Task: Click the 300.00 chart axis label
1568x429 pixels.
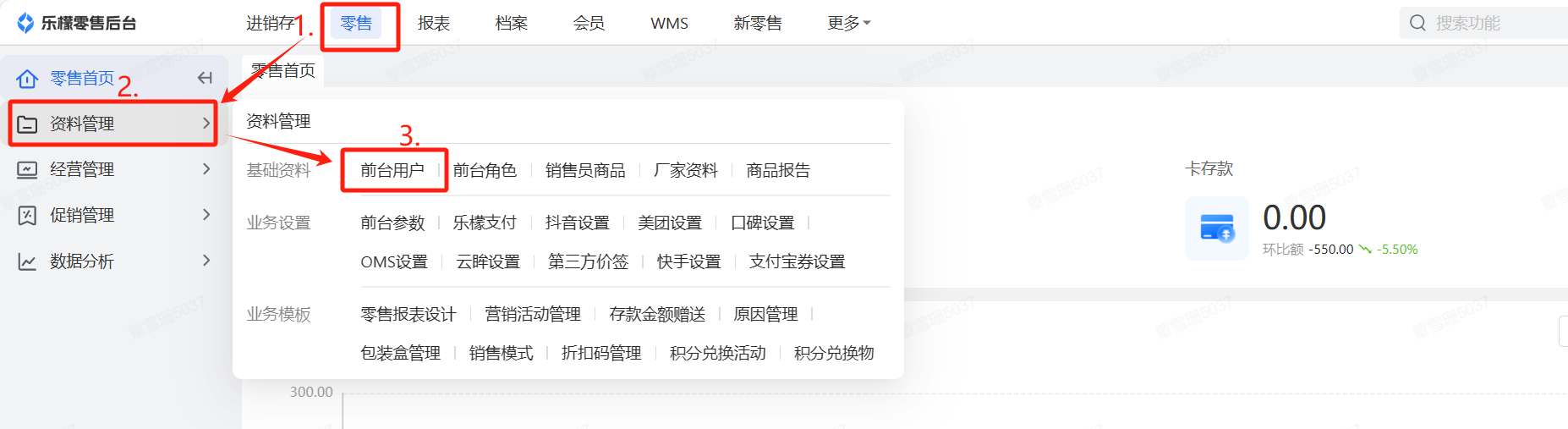Action: 311,392
